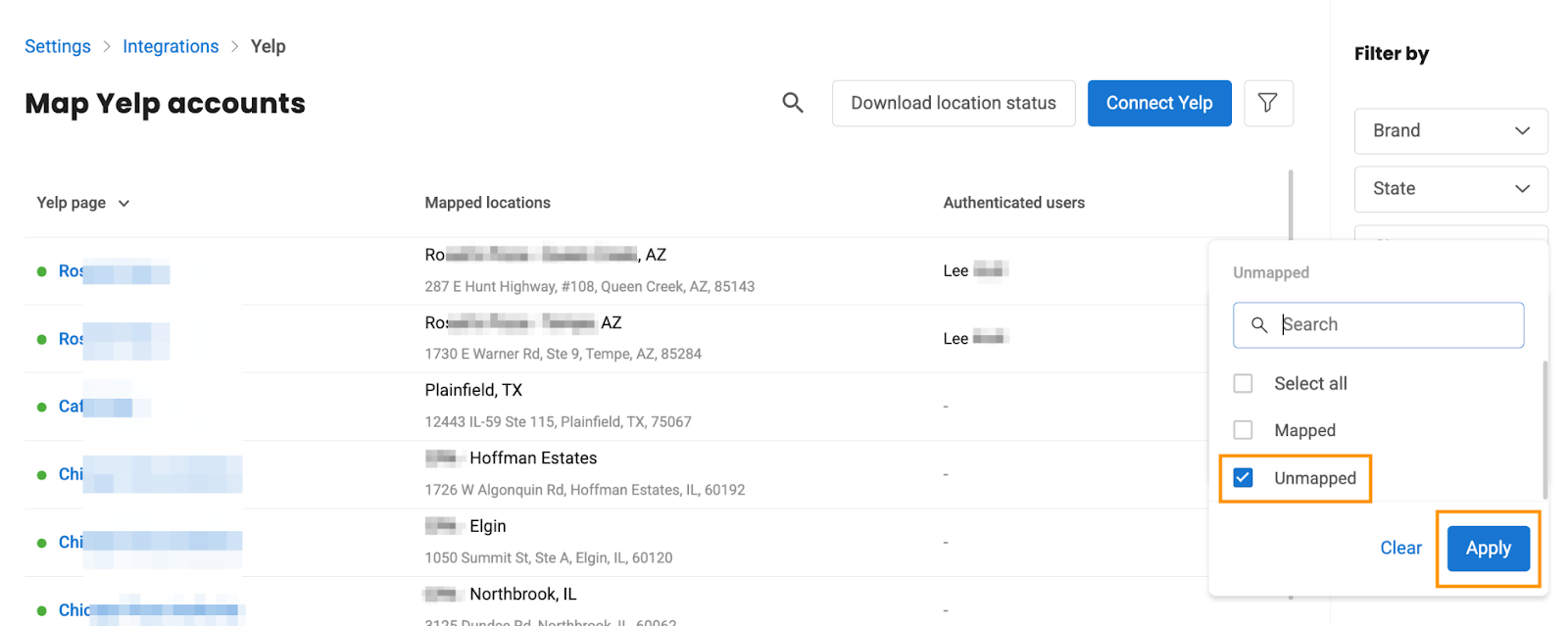This screenshot has width=1568, height=626.
Task: Open the filter funnel icon
Action: (1268, 103)
